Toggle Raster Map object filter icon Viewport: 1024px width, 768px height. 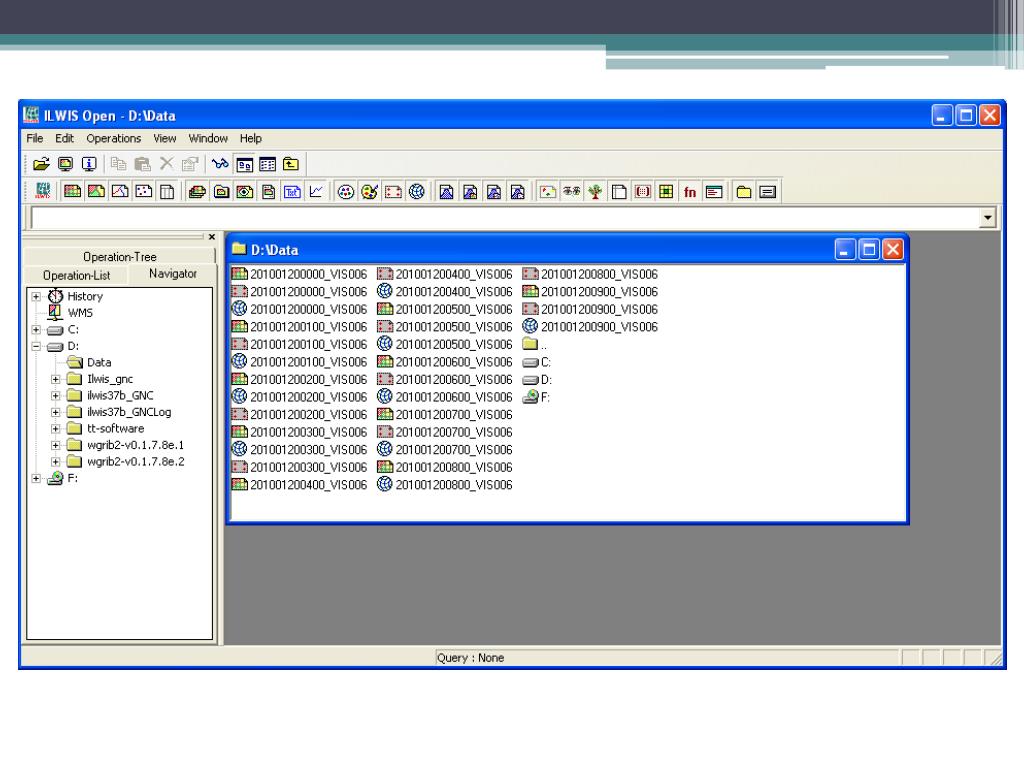click(x=72, y=191)
